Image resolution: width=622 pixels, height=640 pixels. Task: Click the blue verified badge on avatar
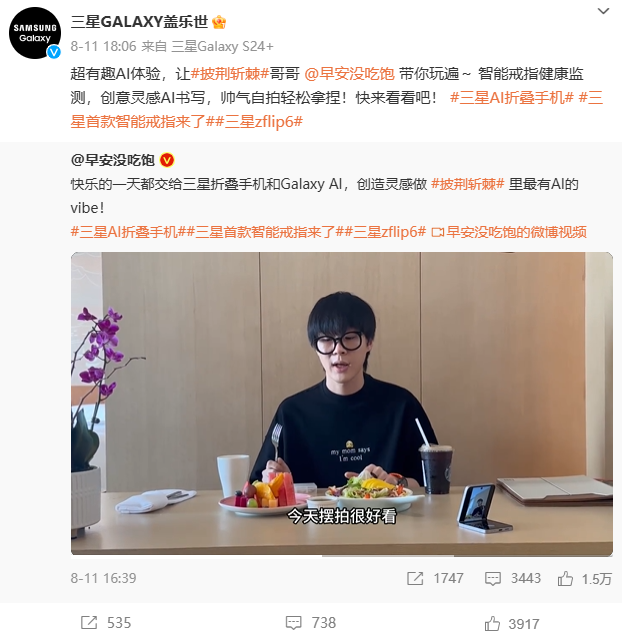[53, 52]
